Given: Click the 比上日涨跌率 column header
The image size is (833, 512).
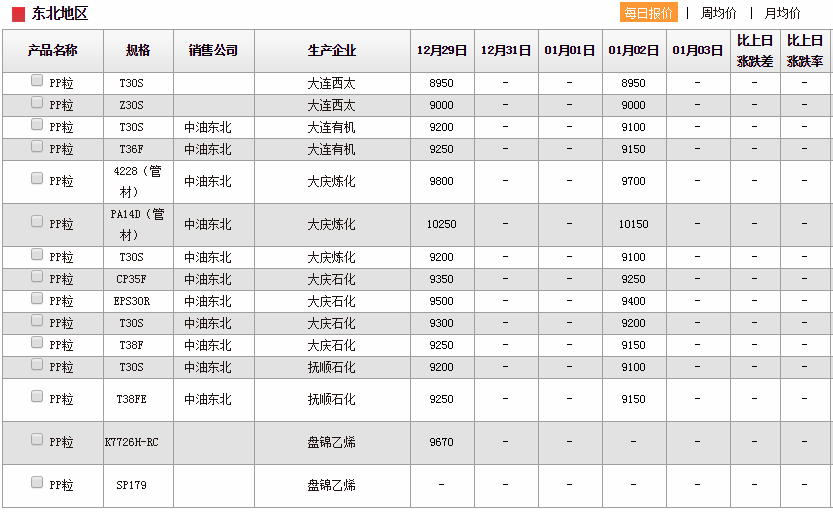Looking at the screenshot, I should tap(805, 51).
